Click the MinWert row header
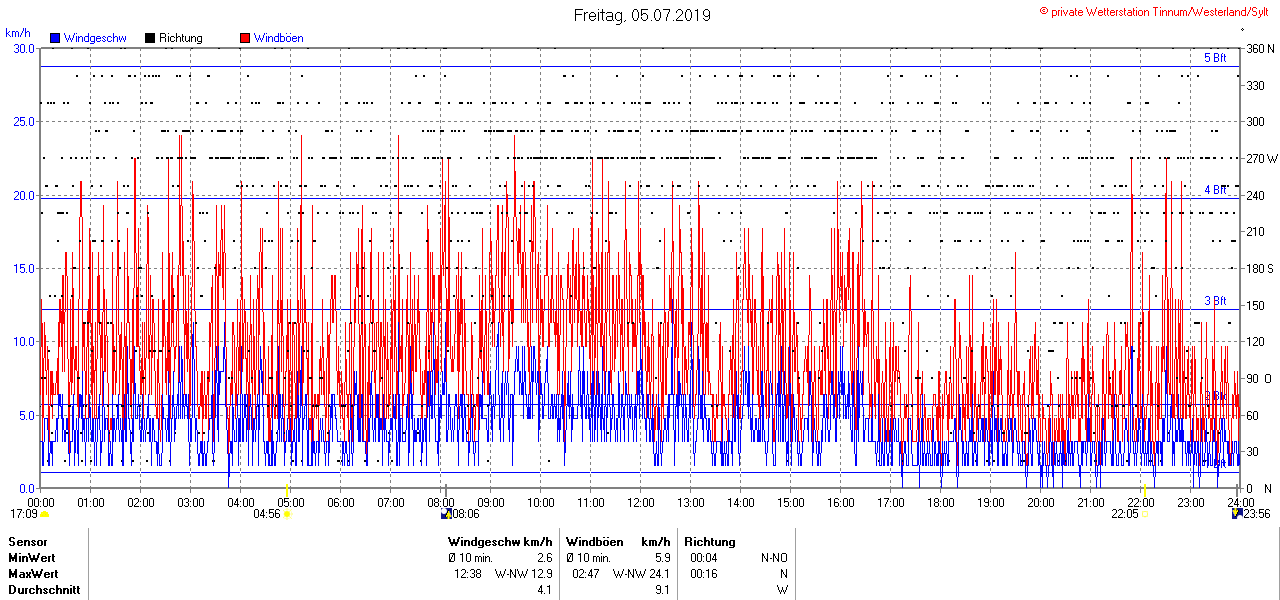Viewport: 1280px width, 600px height. [32, 557]
